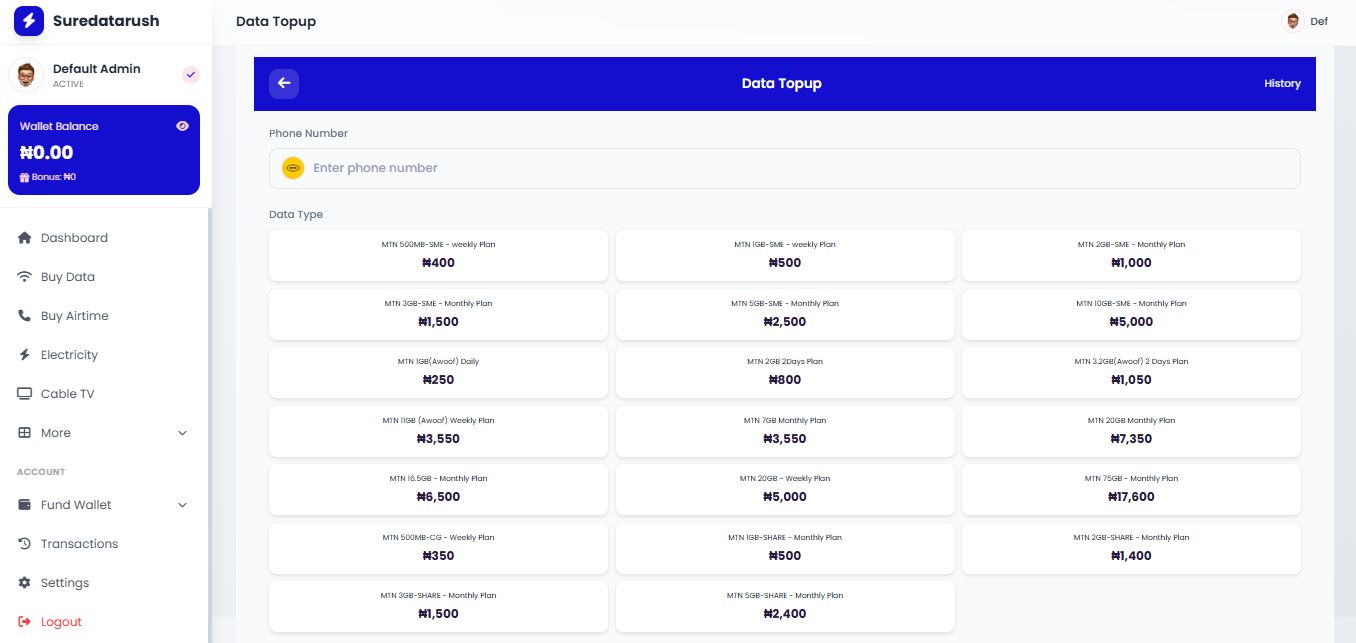Select MTN 500MB-SME weekly Plan ₦400
1356x643 pixels.
tap(438, 255)
